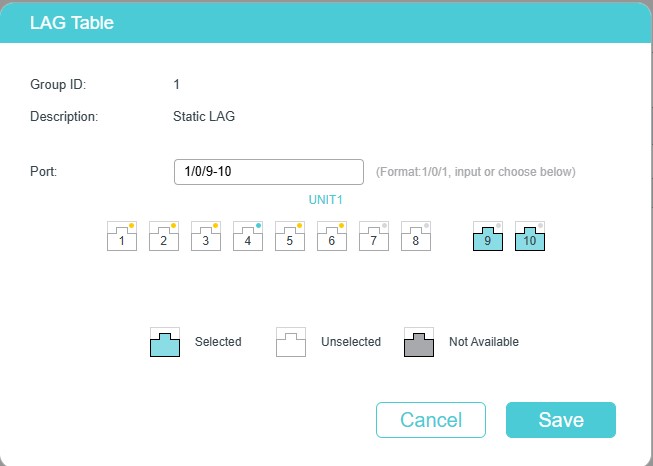This screenshot has width=653, height=466.
Task: Select port 4 with blue indicator
Action: 248,236
